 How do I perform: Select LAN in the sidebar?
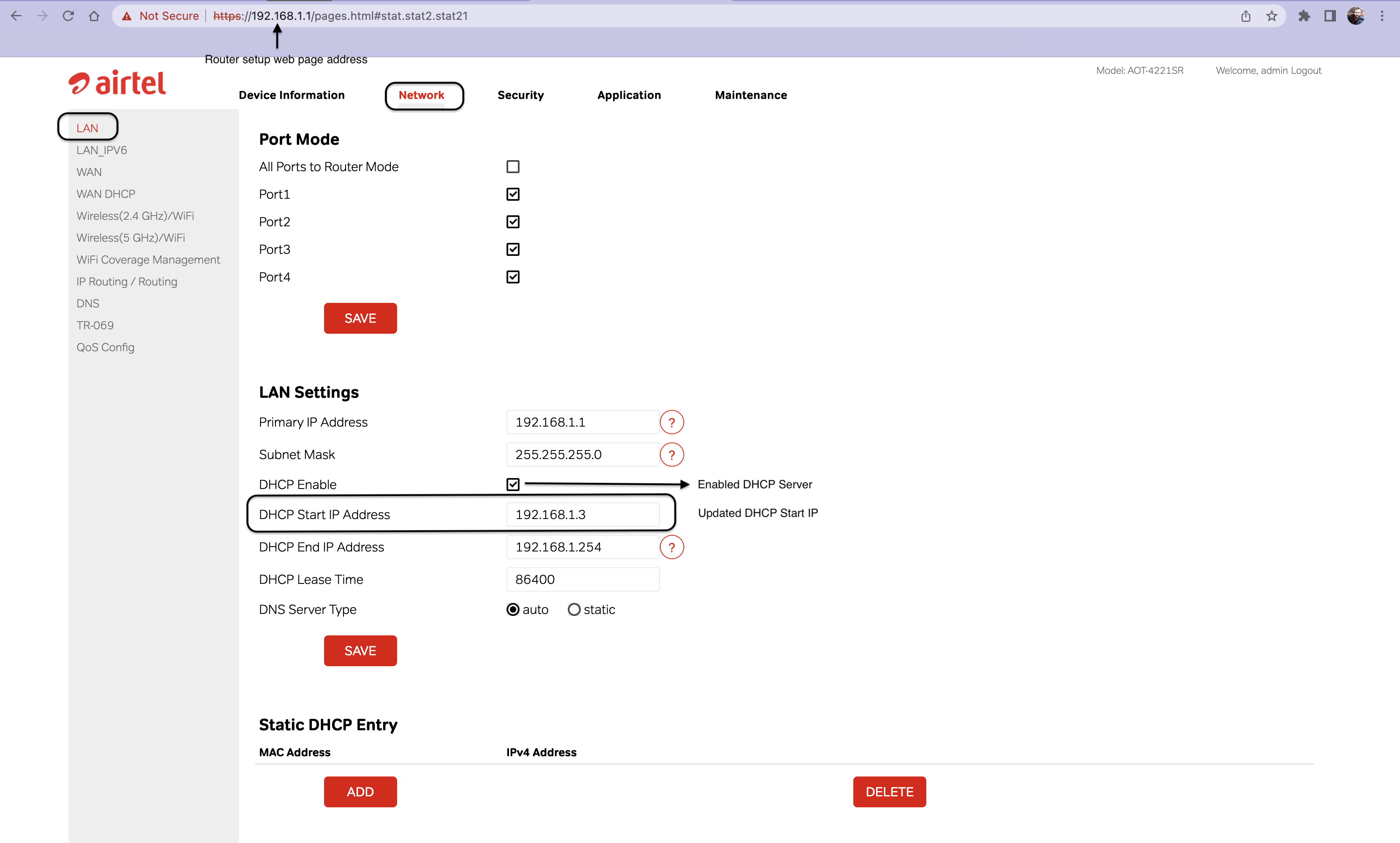point(88,128)
